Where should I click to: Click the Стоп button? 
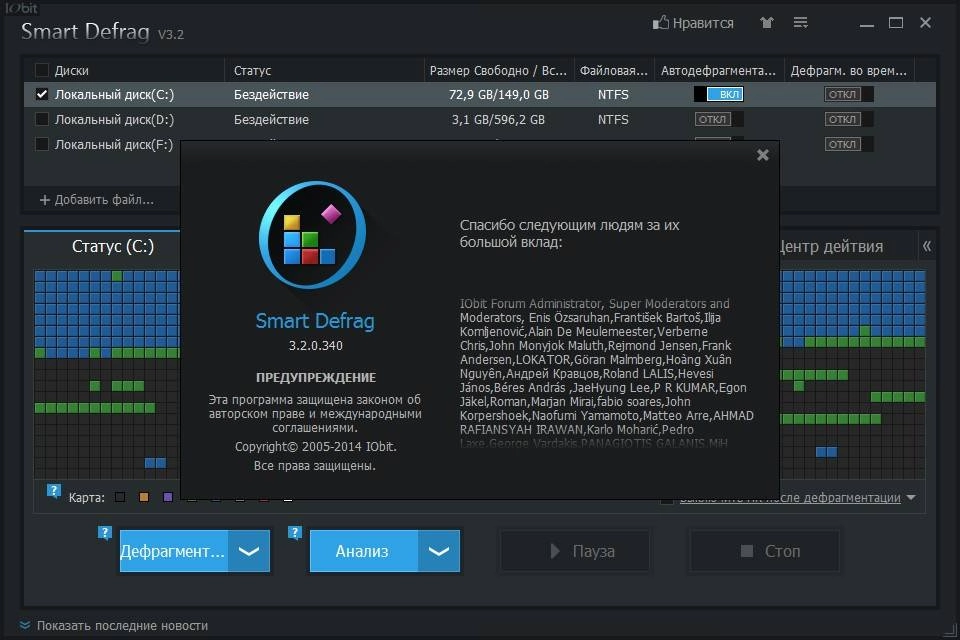click(765, 551)
